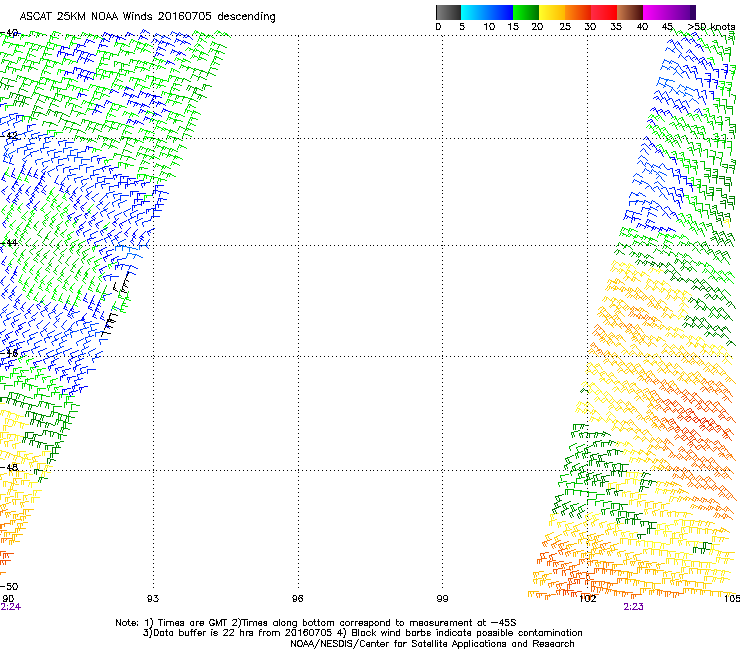
Task: Click the '35' legend scale label
Action: pyautogui.click(x=616, y=27)
